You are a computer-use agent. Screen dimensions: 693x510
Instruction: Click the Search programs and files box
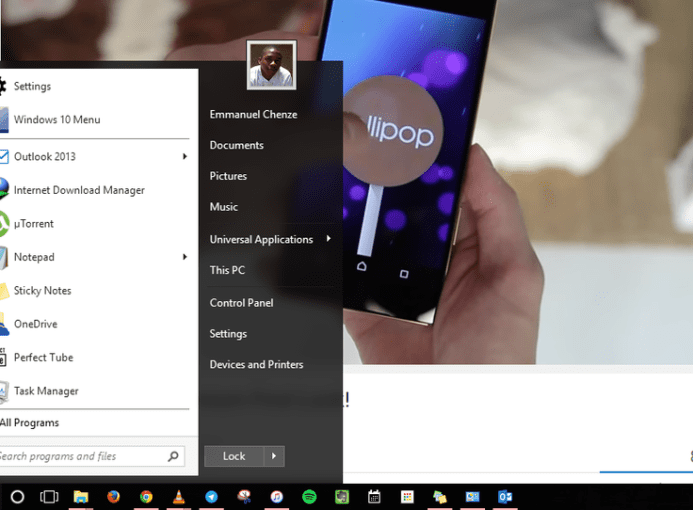(92, 457)
